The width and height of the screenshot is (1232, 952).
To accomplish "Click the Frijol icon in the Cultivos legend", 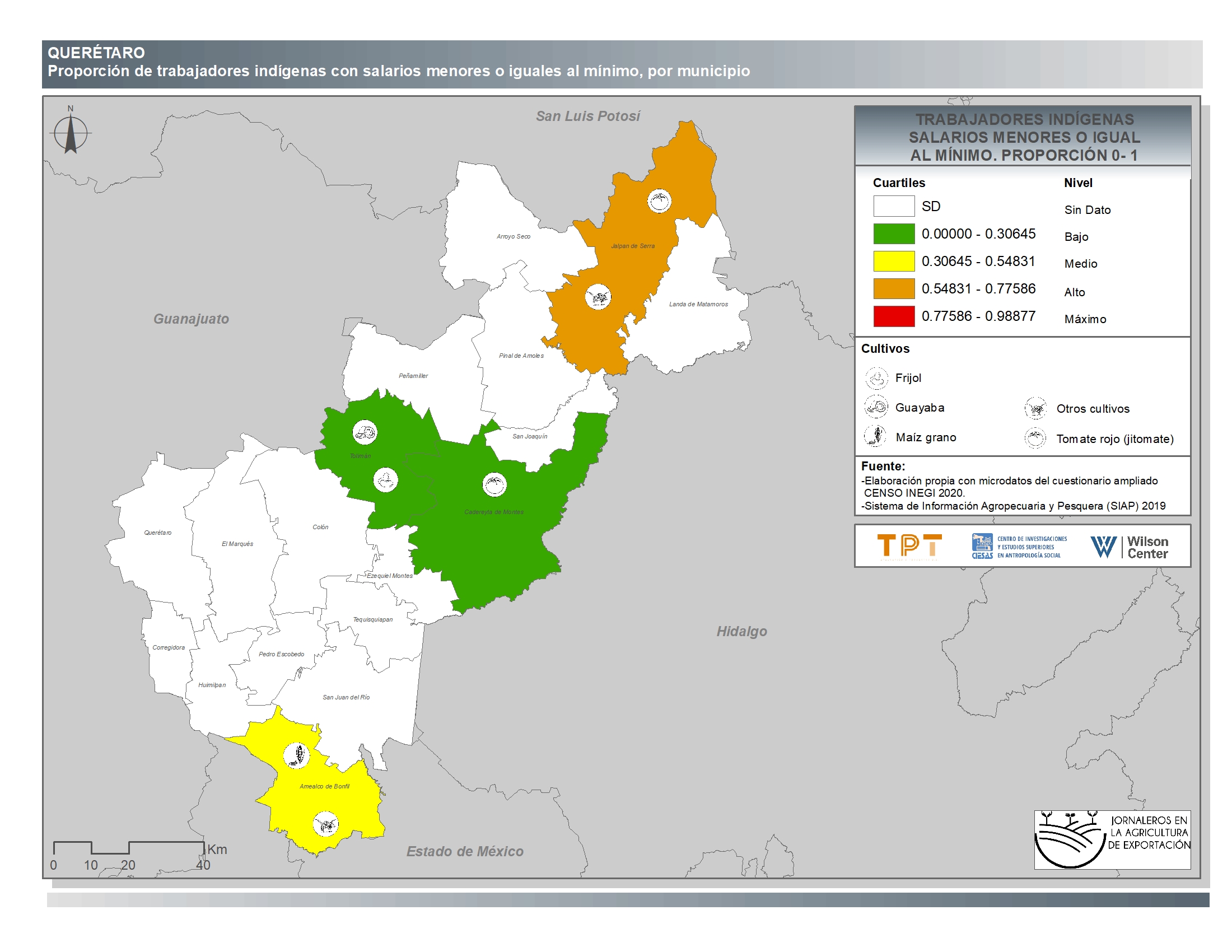I will click(876, 379).
